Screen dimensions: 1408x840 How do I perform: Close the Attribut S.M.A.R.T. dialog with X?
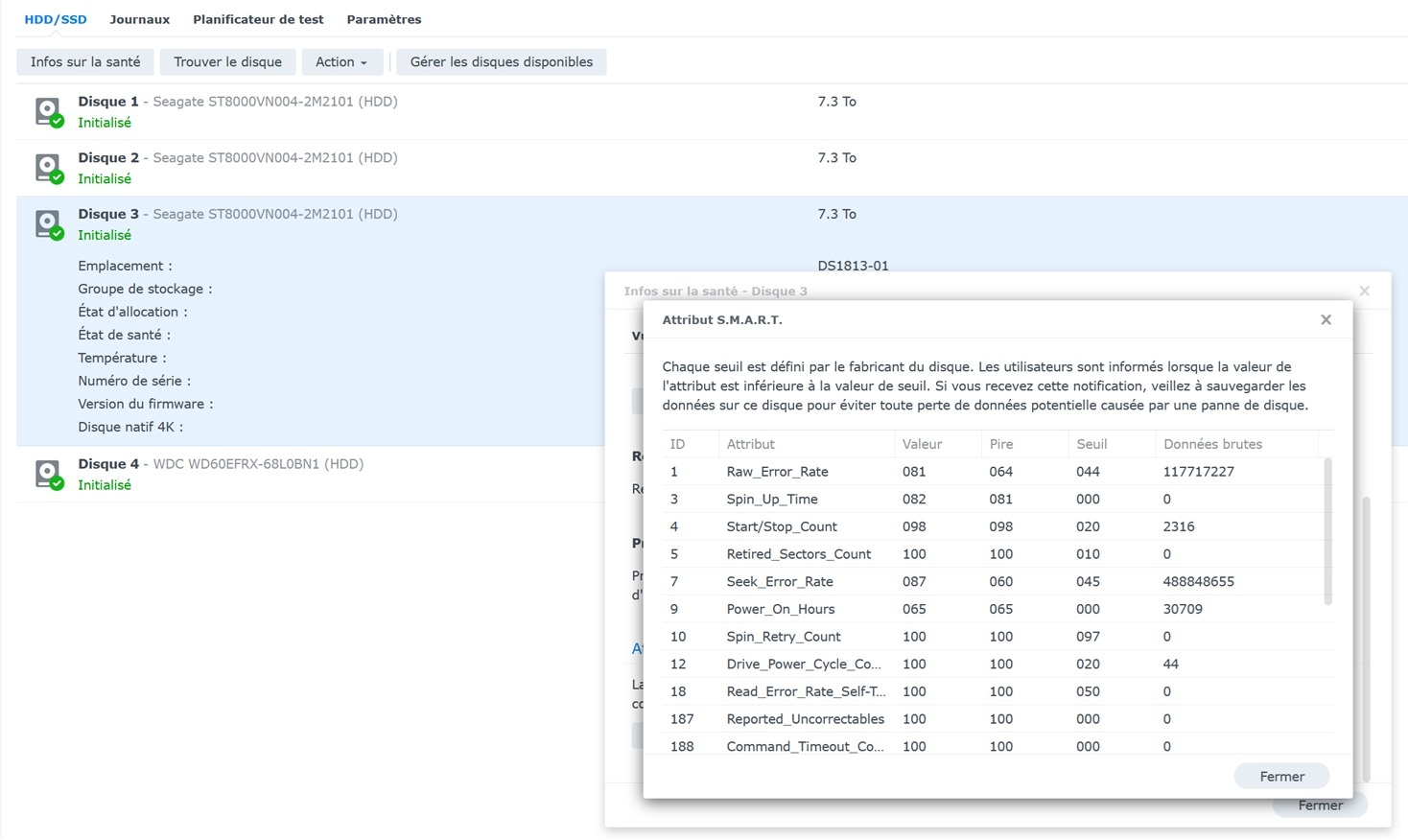point(1326,319)
